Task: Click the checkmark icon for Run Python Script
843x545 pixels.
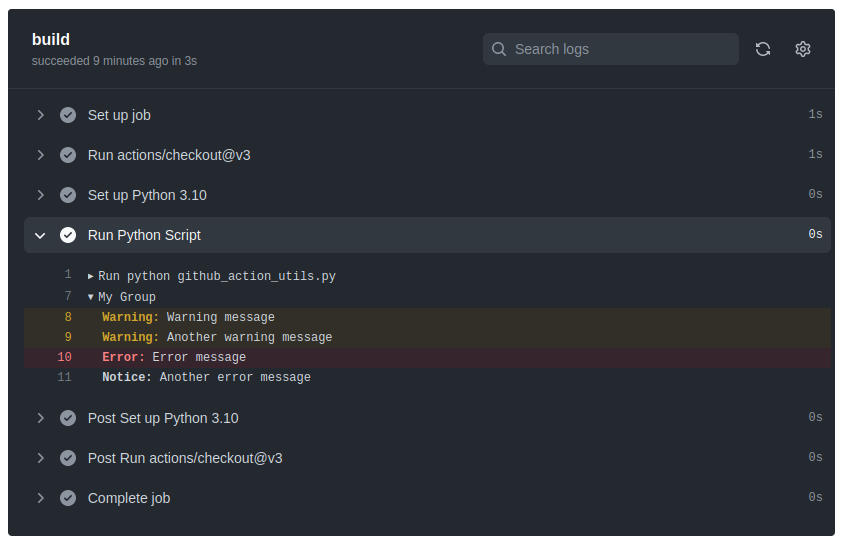Action: [x=68, y=235]
